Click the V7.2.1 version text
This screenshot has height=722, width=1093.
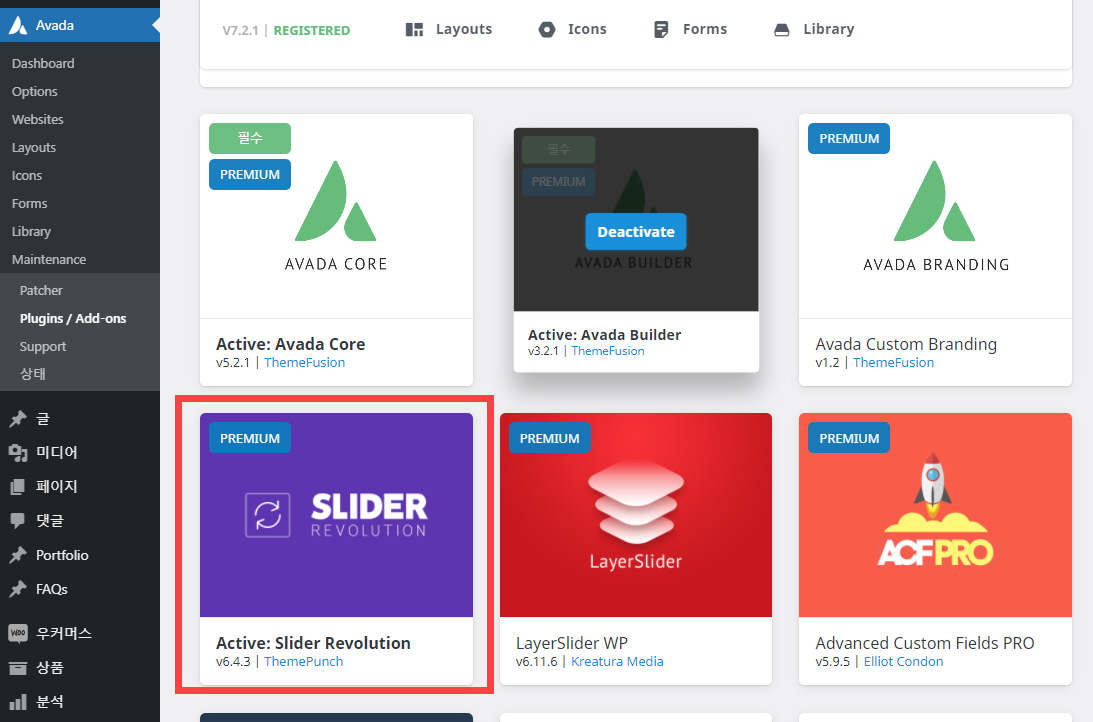[240, 31]
